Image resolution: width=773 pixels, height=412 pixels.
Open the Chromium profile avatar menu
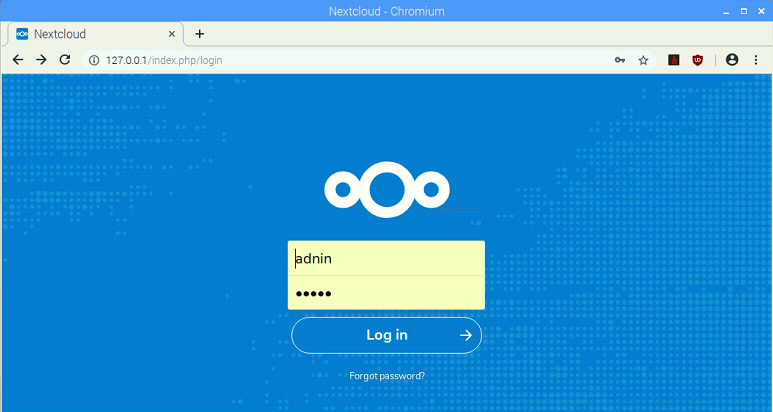click(732, 60)
